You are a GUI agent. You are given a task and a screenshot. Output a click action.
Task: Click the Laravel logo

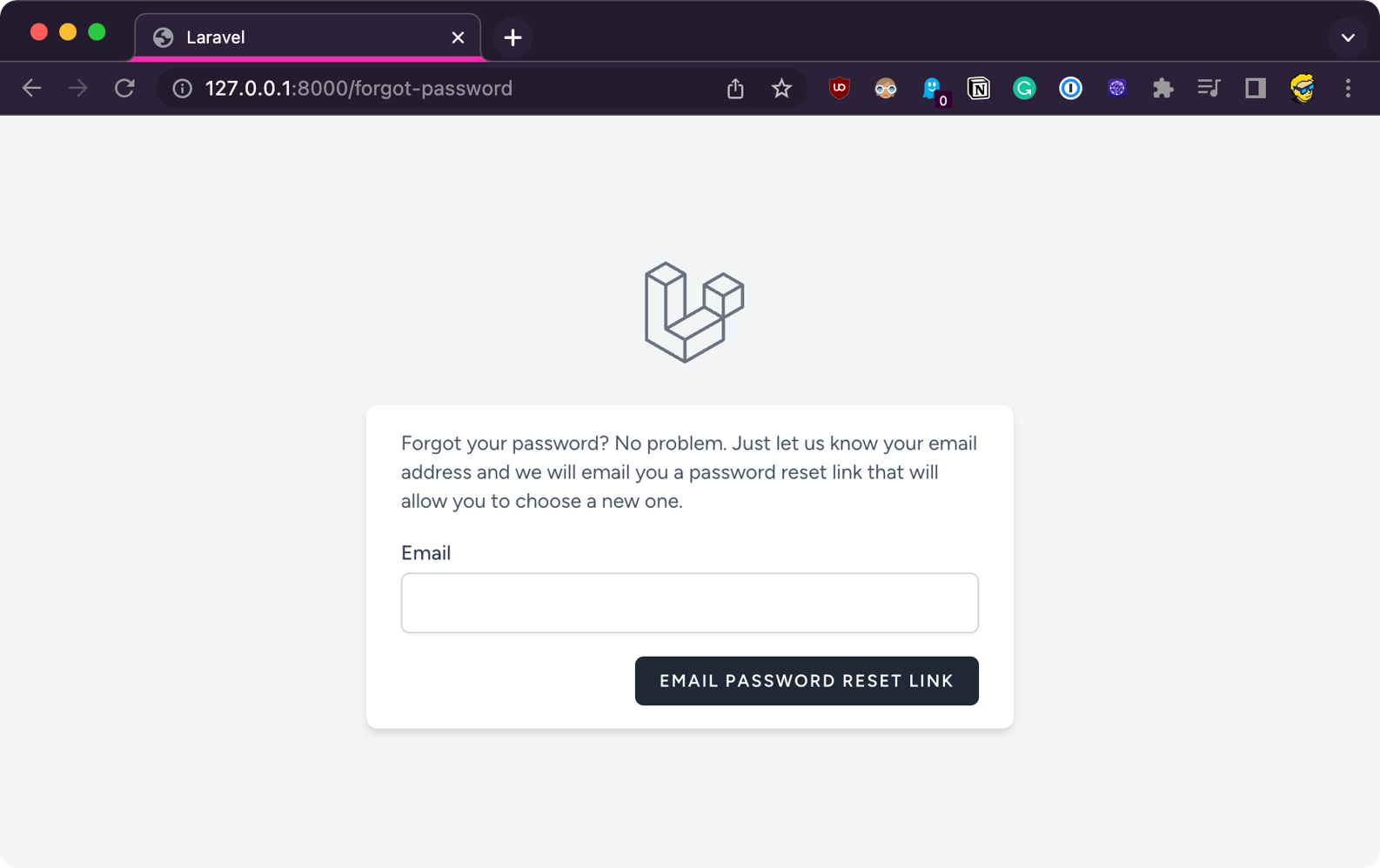point(693,312)
